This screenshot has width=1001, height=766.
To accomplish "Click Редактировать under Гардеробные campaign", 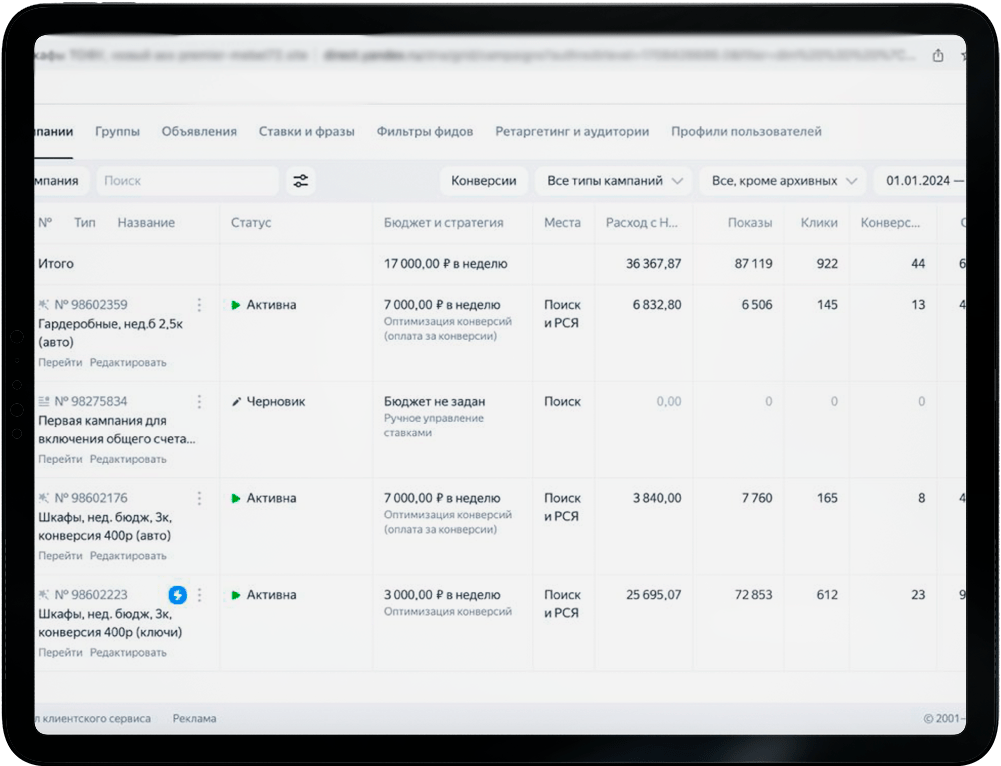I will [x=128, y=363].
